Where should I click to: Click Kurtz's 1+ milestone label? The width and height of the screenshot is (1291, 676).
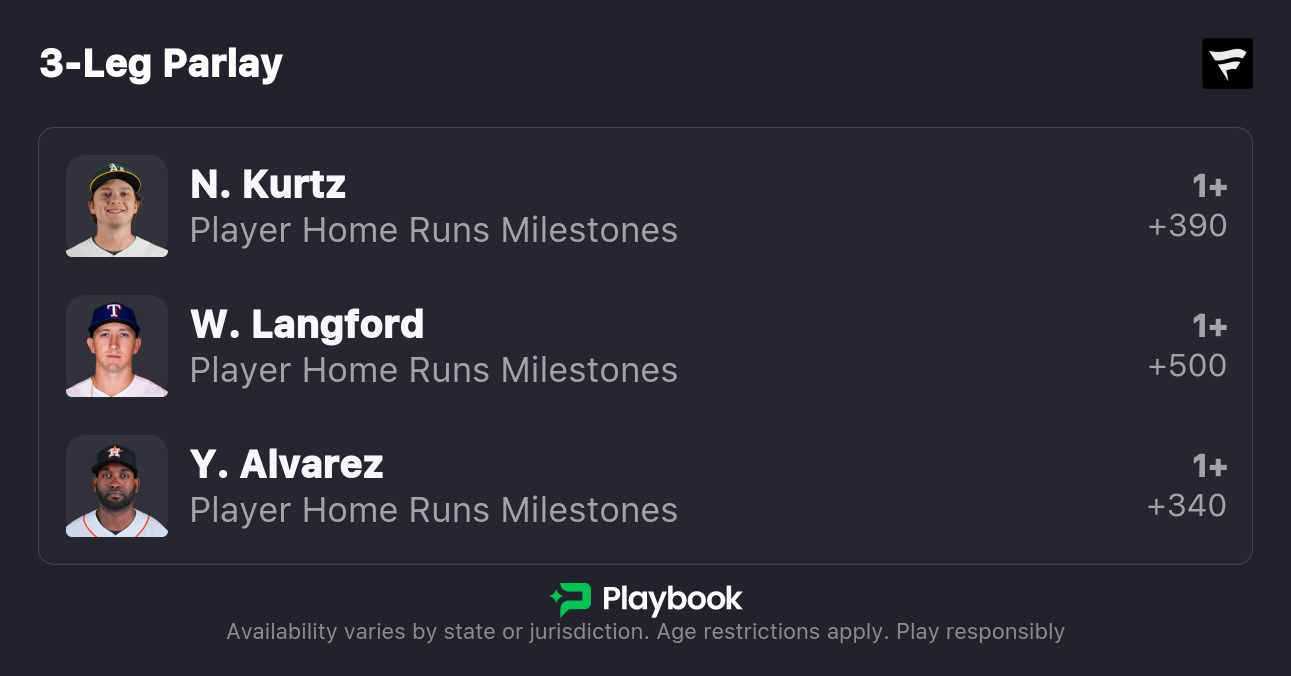click(x=1209, y=186)
